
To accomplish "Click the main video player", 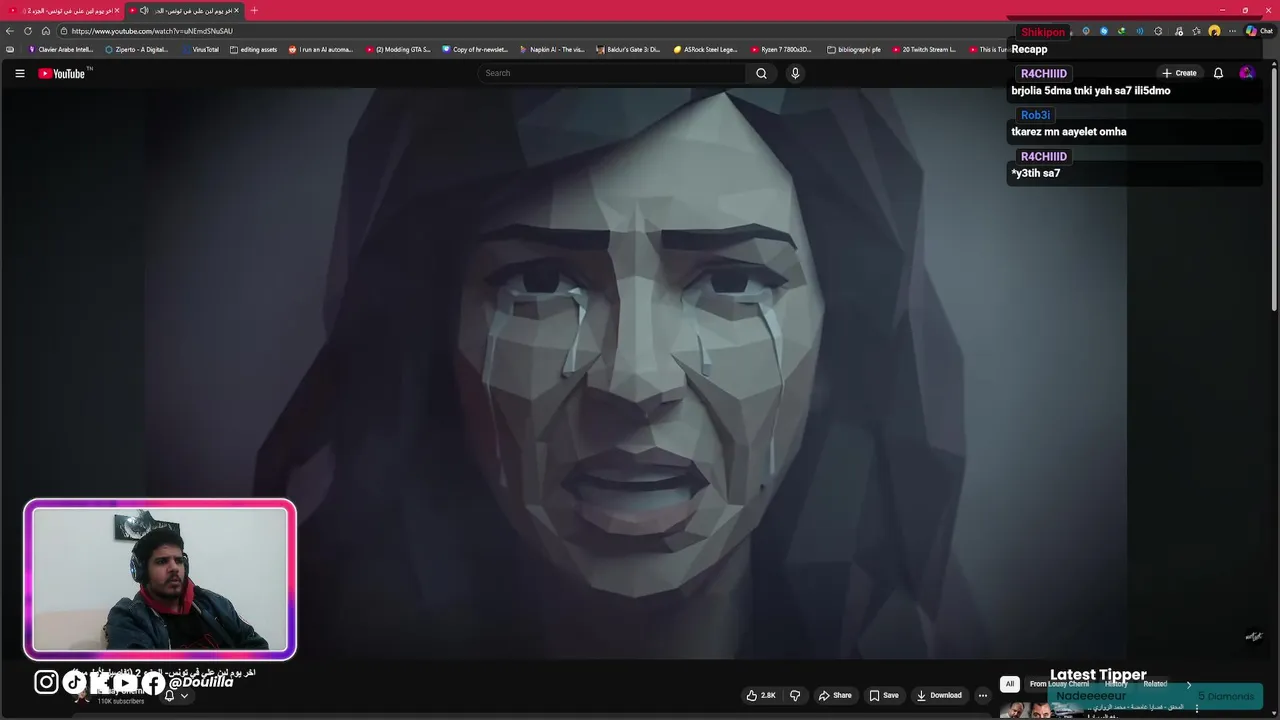I will pos(640,373).
